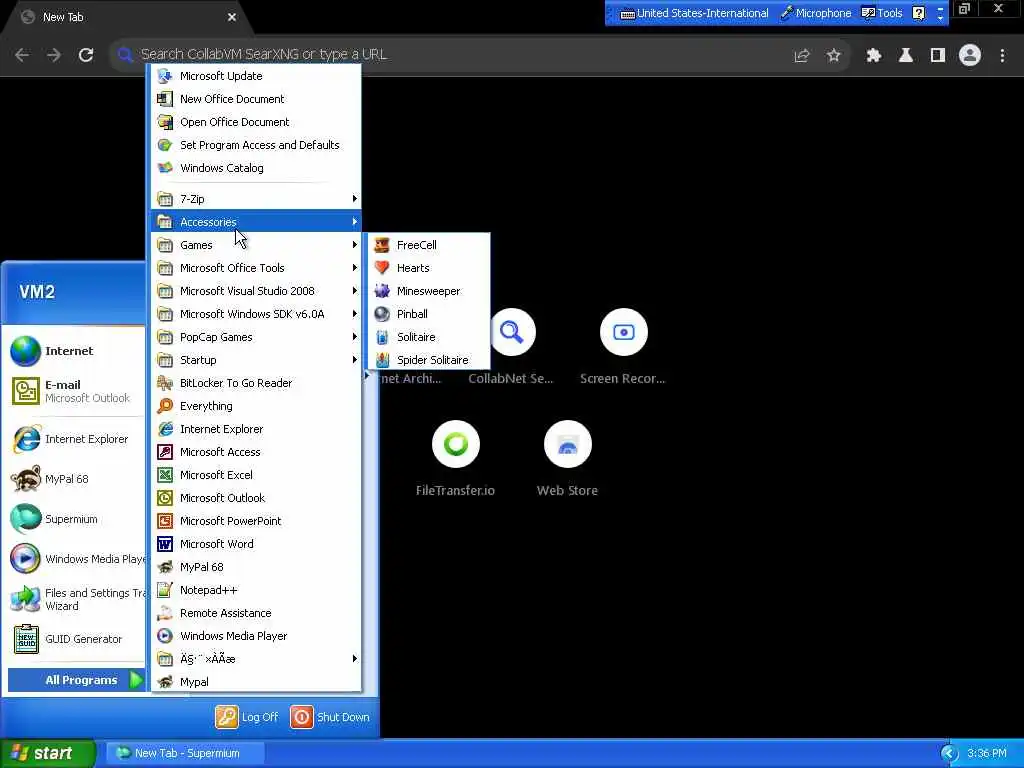Expand the PopCap Games folder
The height and width of the screenshot is (768, 1024).
[256, 337]
